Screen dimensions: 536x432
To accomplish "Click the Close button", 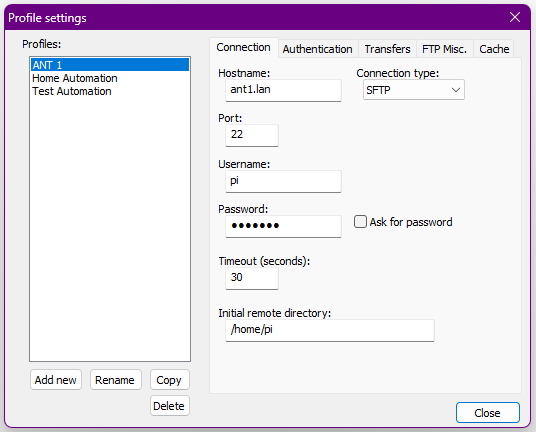I will (488, 413).
